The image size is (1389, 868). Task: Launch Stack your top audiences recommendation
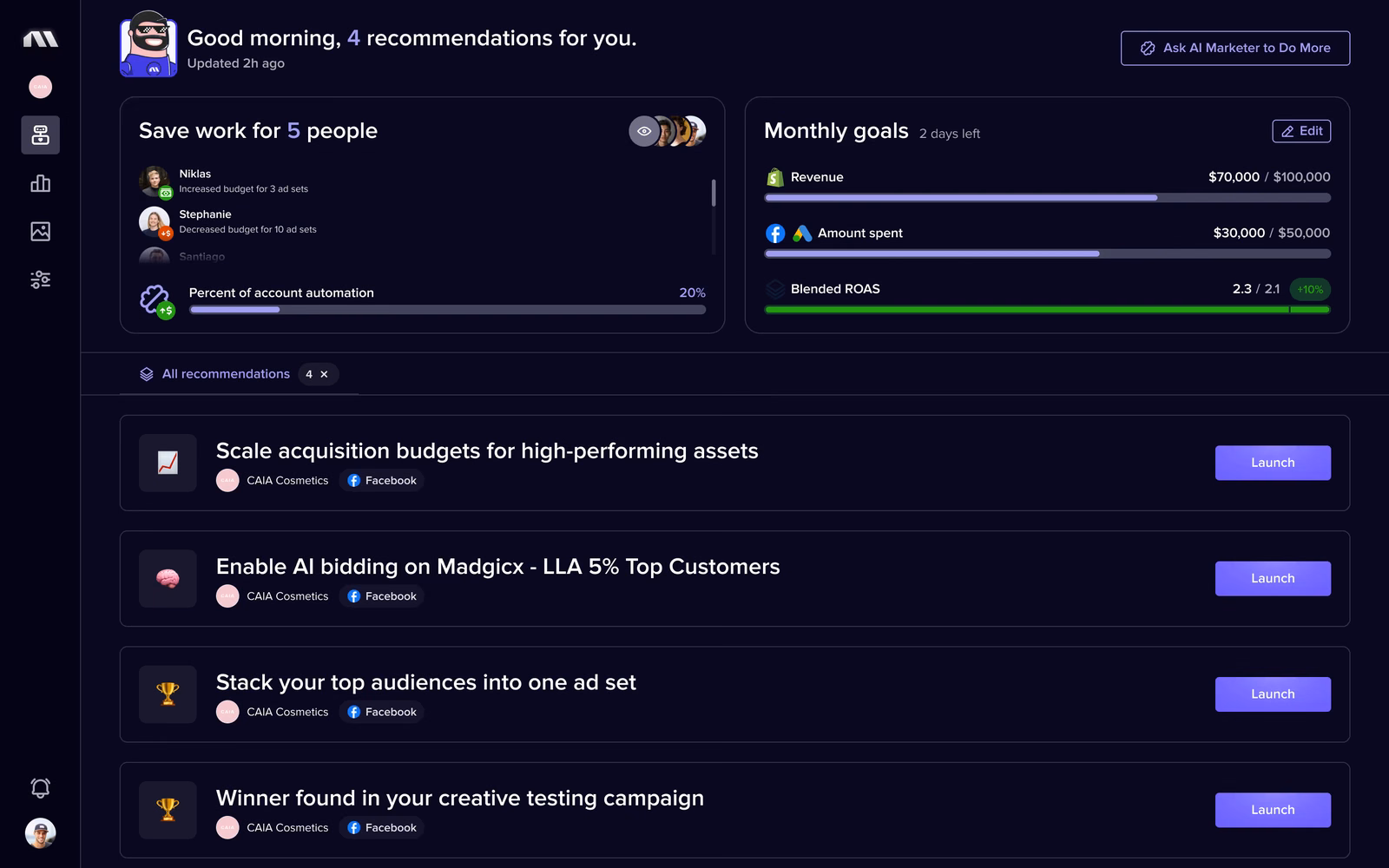click(1273, 694)
